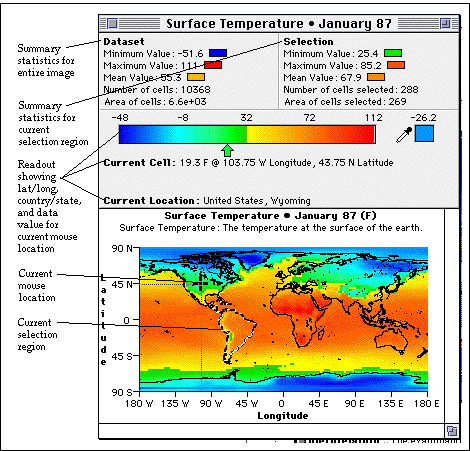Click 'Mean Value: 67.9' in Selection

pyautogui.click(x=322, y=78)
